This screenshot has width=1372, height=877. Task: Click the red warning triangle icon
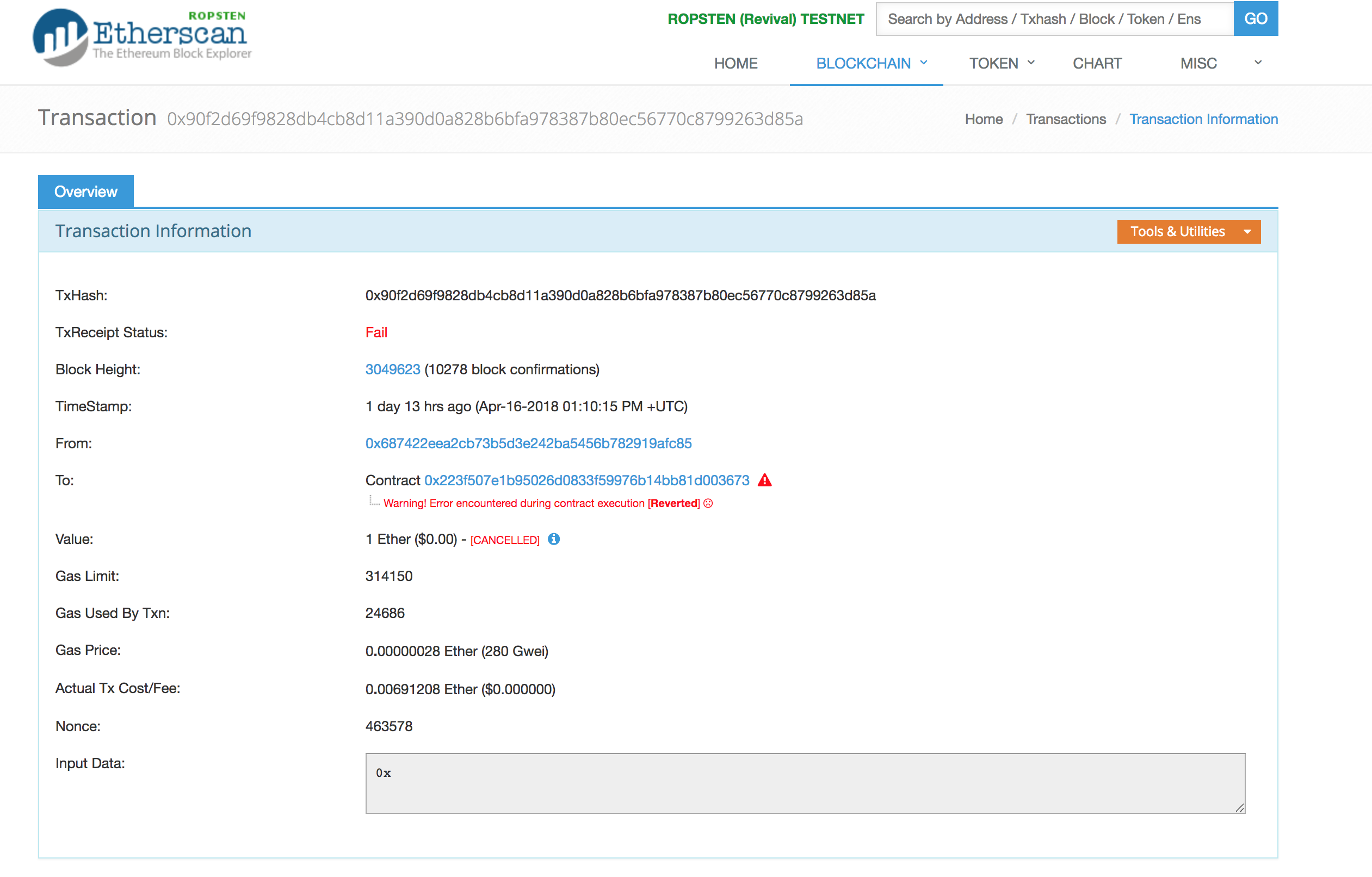tap(764, 480)
